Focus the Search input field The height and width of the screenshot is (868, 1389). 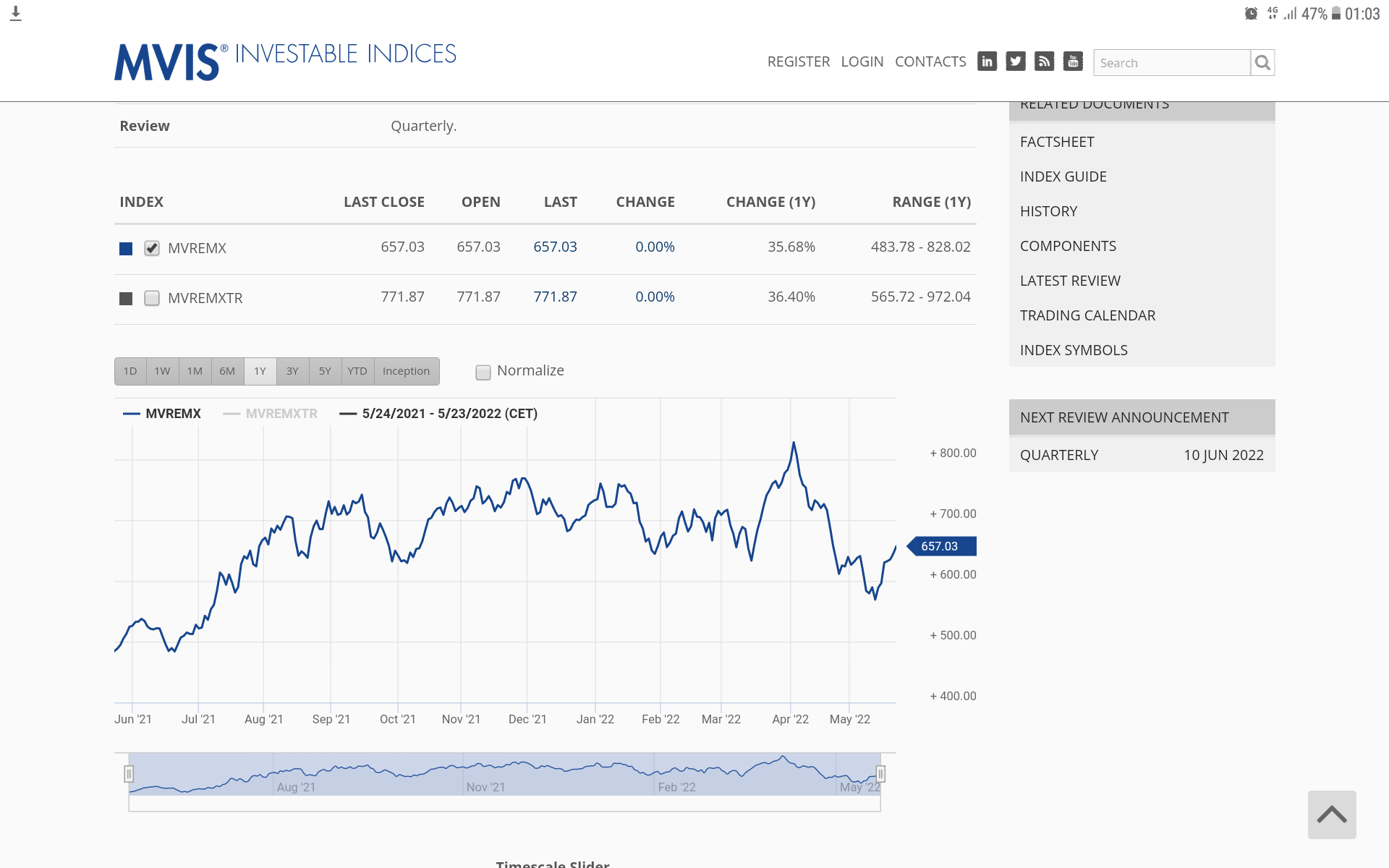pyautogui.click(x=1172, y=63)
